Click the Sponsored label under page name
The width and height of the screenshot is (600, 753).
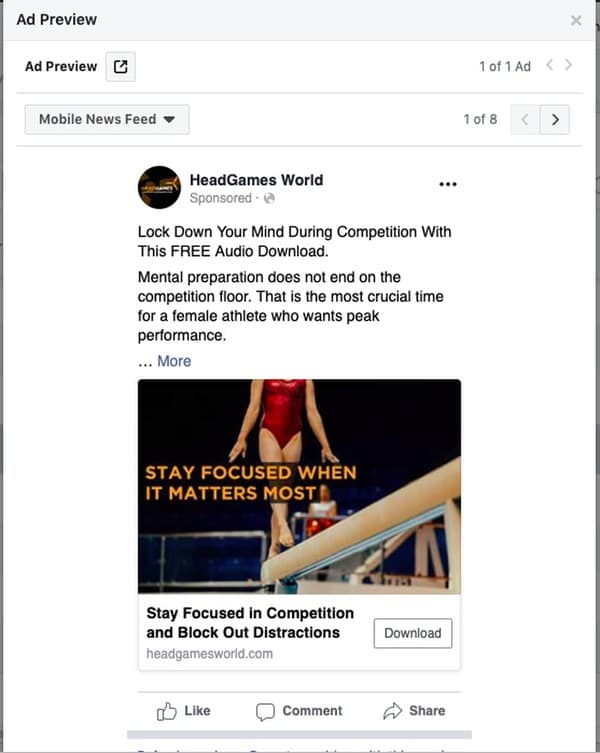pyautogui.click(x=220, y=199)
